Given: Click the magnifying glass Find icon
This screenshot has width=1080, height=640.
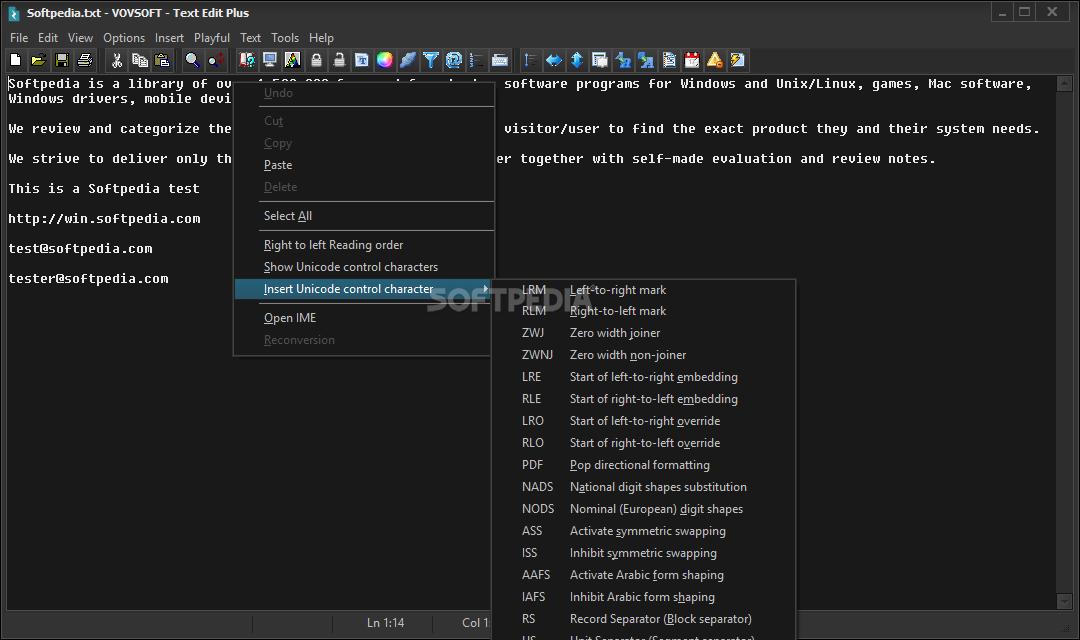Looking at the screenshot, I should [193, 61].
